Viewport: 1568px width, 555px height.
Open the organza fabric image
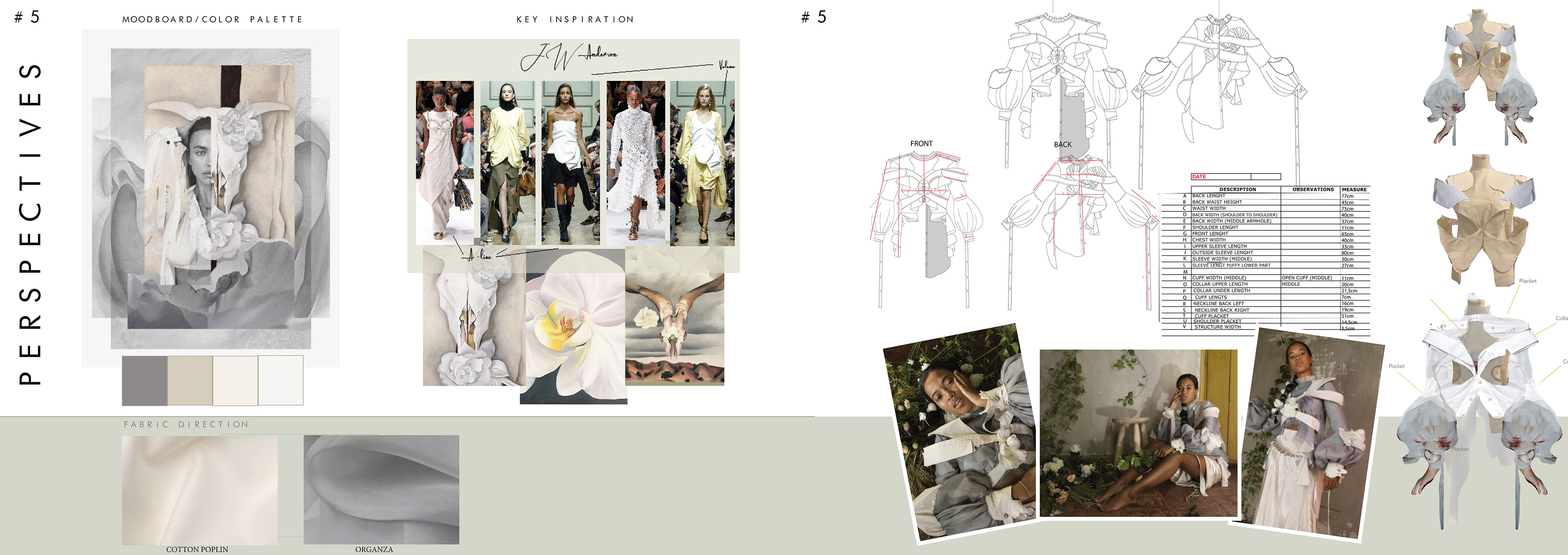click(x=381, y=489)
